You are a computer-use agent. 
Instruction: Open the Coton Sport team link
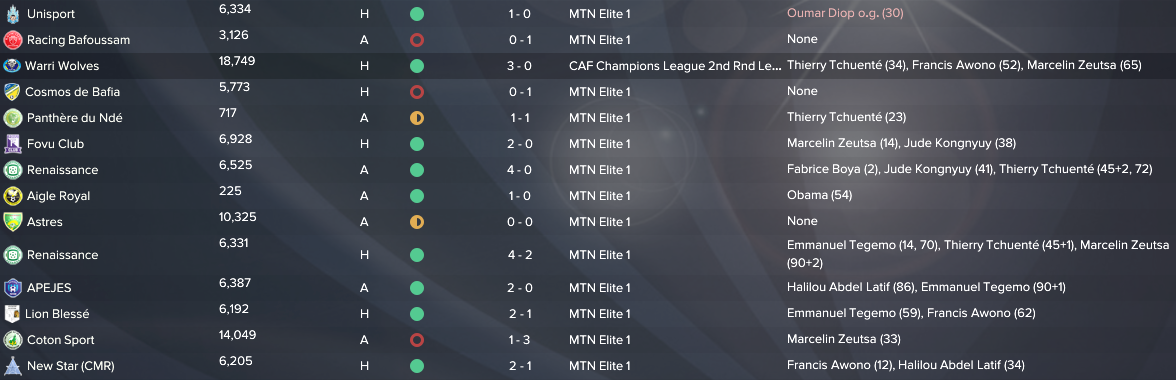61,340
